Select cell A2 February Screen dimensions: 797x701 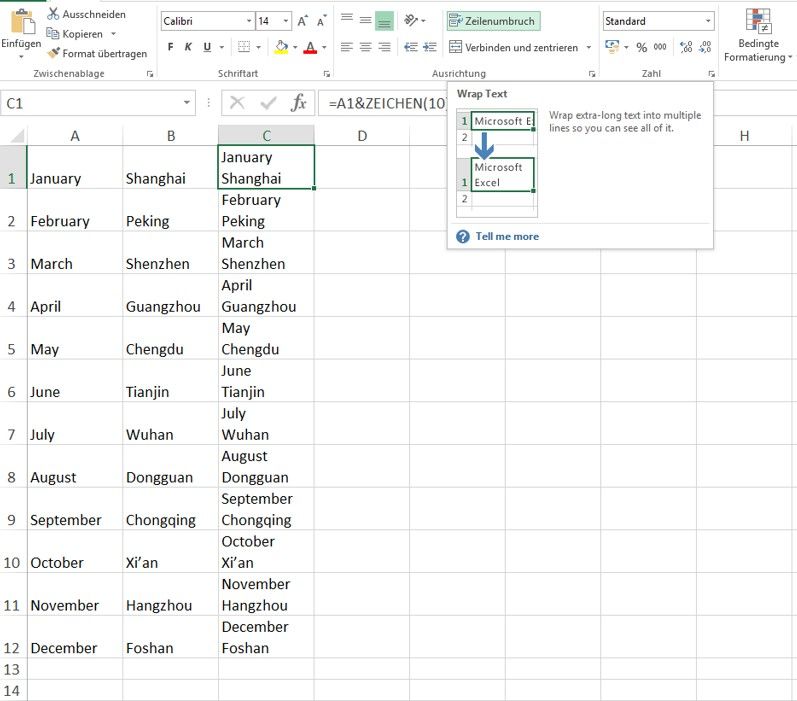coord(75,210)
